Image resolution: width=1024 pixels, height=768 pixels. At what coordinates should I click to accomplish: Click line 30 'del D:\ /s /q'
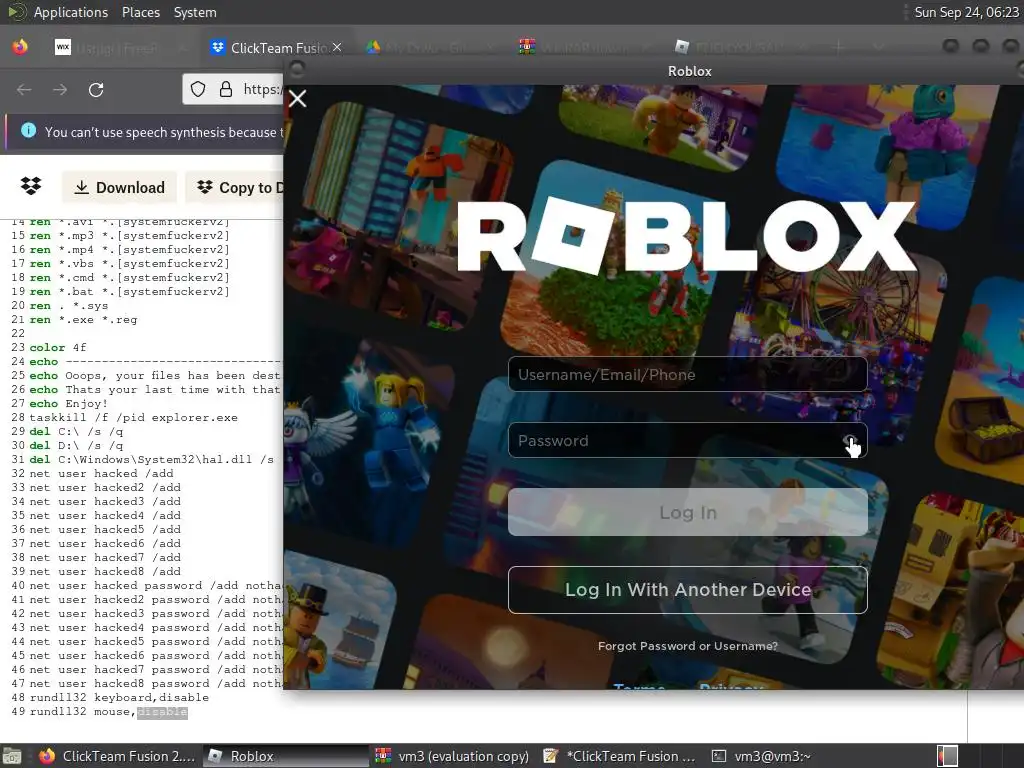coord(76,445)
